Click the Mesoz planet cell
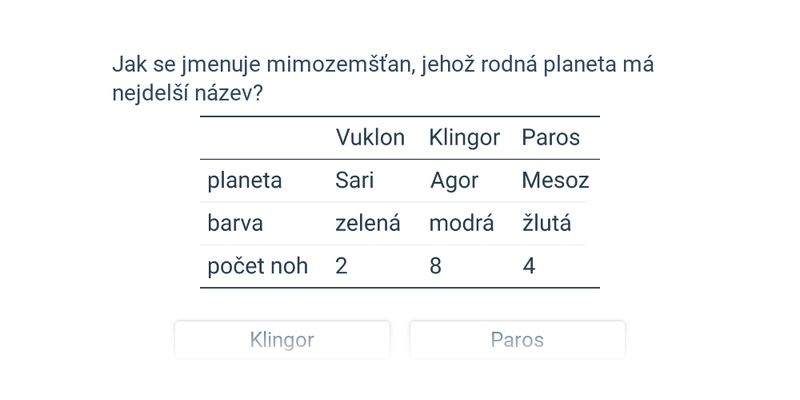Screen dimensions: 800x400 click(x=555, y=181)
